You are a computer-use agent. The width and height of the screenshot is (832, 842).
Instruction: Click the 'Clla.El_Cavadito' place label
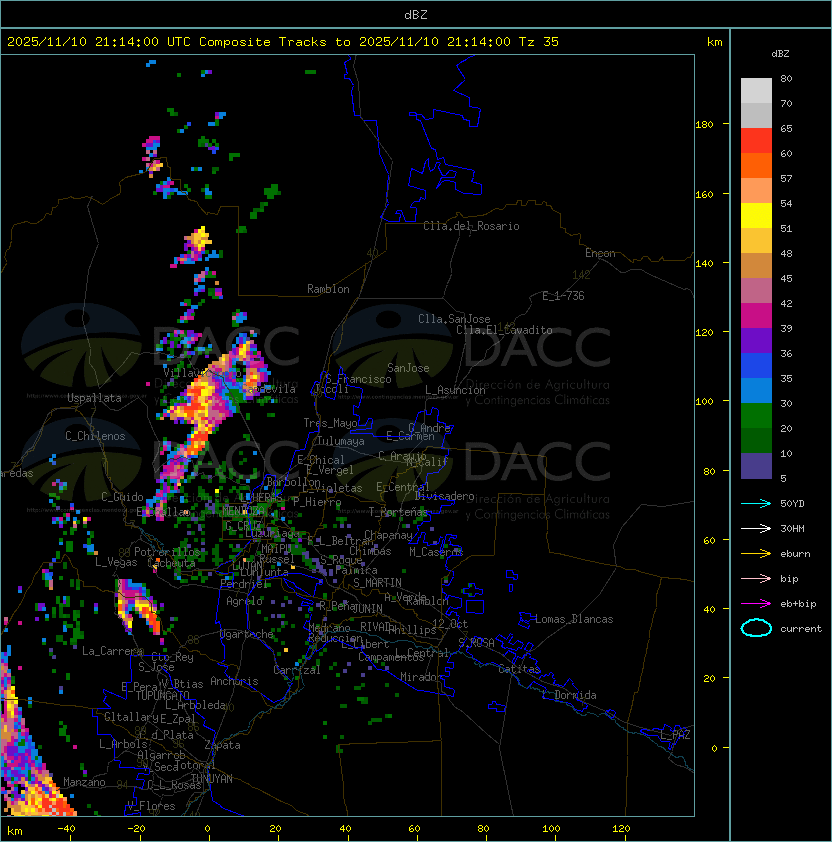(504, 330)
